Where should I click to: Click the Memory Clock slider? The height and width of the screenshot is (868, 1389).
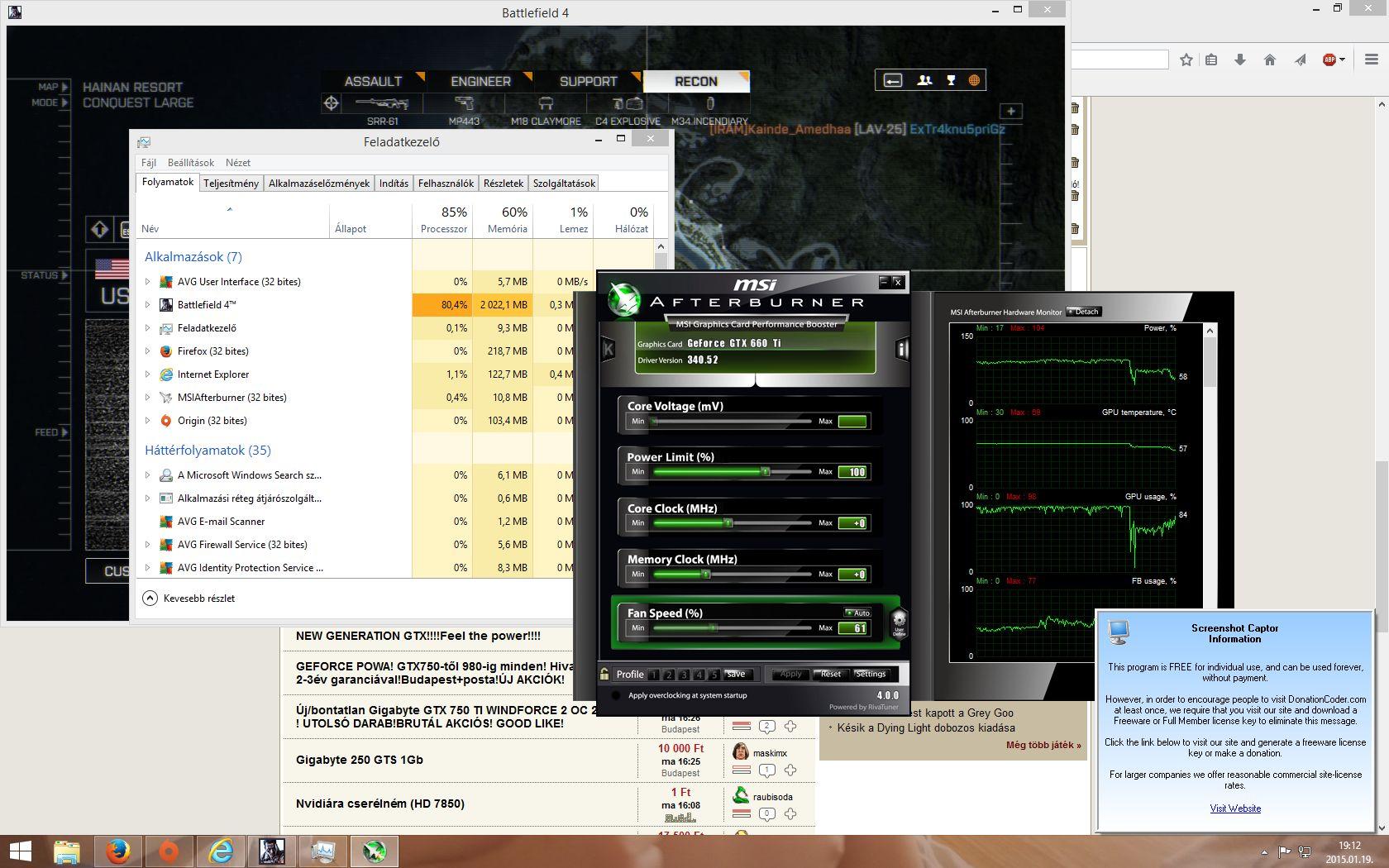click(733, 574)
